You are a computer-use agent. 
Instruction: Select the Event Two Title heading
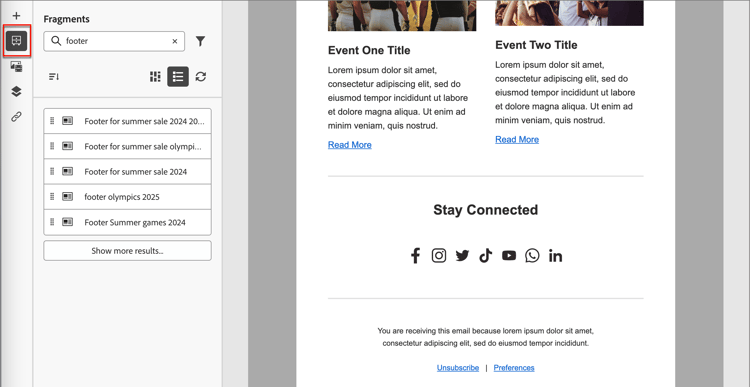point(536,45)
